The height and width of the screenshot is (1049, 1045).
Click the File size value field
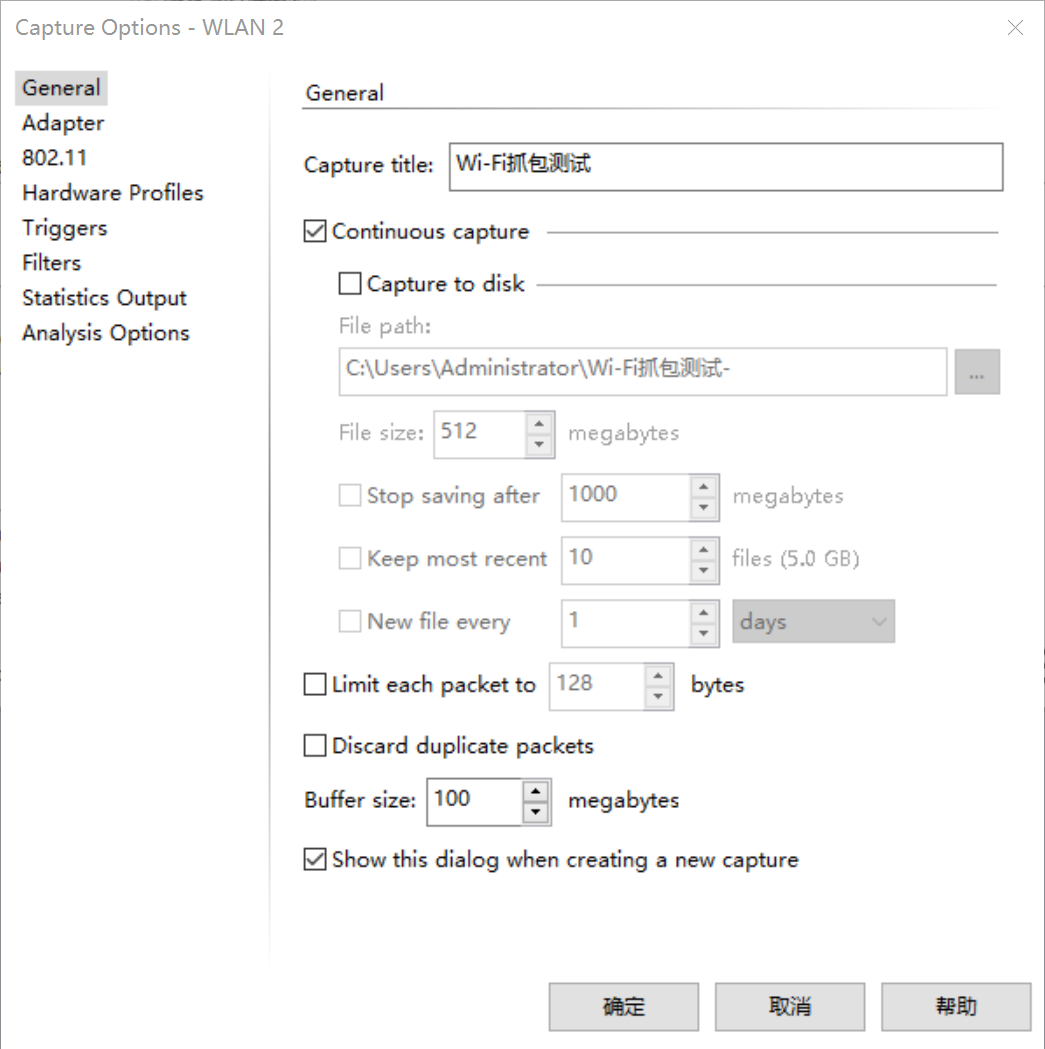coord(480,434)
